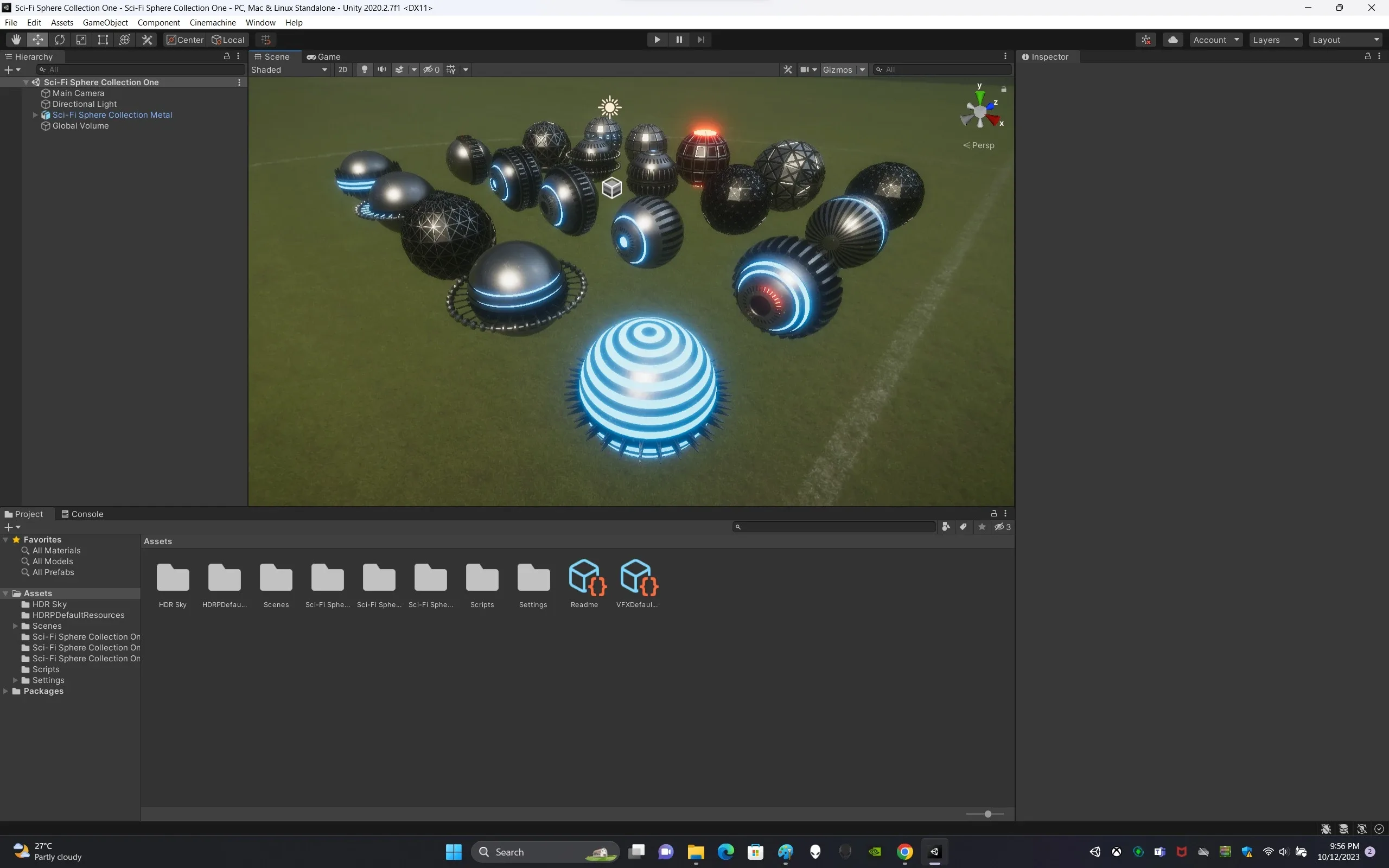1389x868 pixels.
Task: Open the GameObject menu
Action: click(x=105, y=22)
